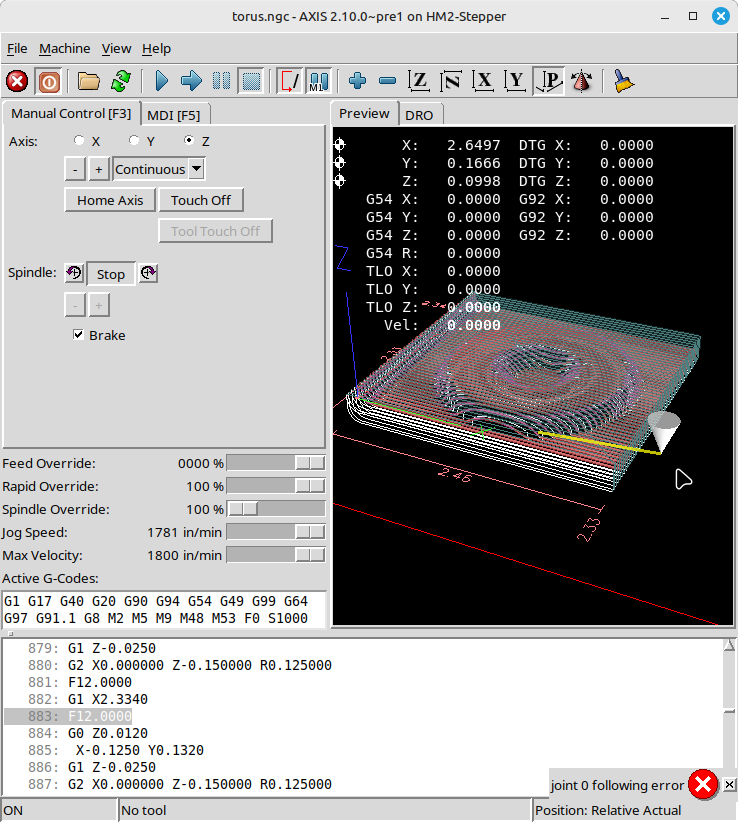Run the program with play icon
The image size is (738, 822).
pos(161,81)
